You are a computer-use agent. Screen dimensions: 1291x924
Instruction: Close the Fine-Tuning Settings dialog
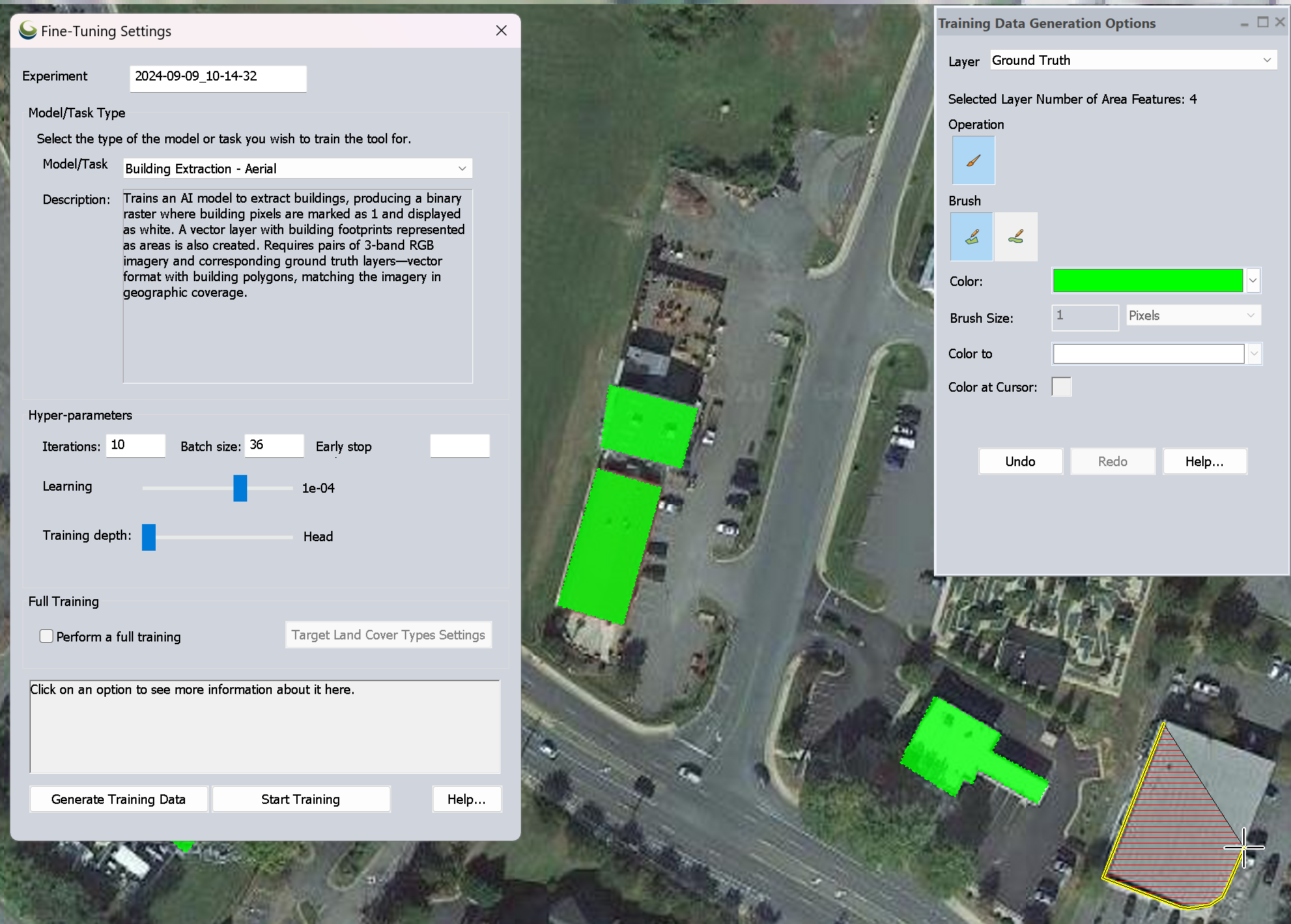point(501,31)
